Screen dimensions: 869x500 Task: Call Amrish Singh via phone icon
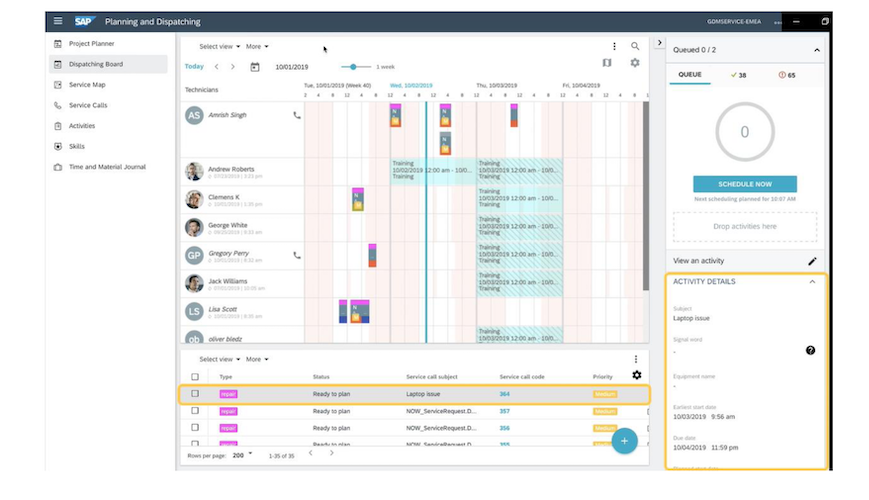point(296,115)
